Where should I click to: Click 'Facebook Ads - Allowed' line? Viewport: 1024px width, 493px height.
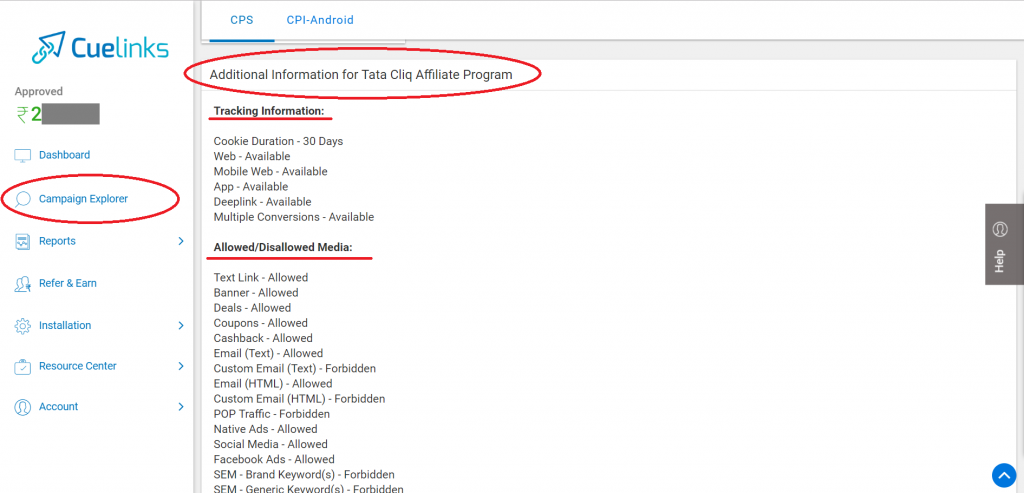click(x=274, y=460)
